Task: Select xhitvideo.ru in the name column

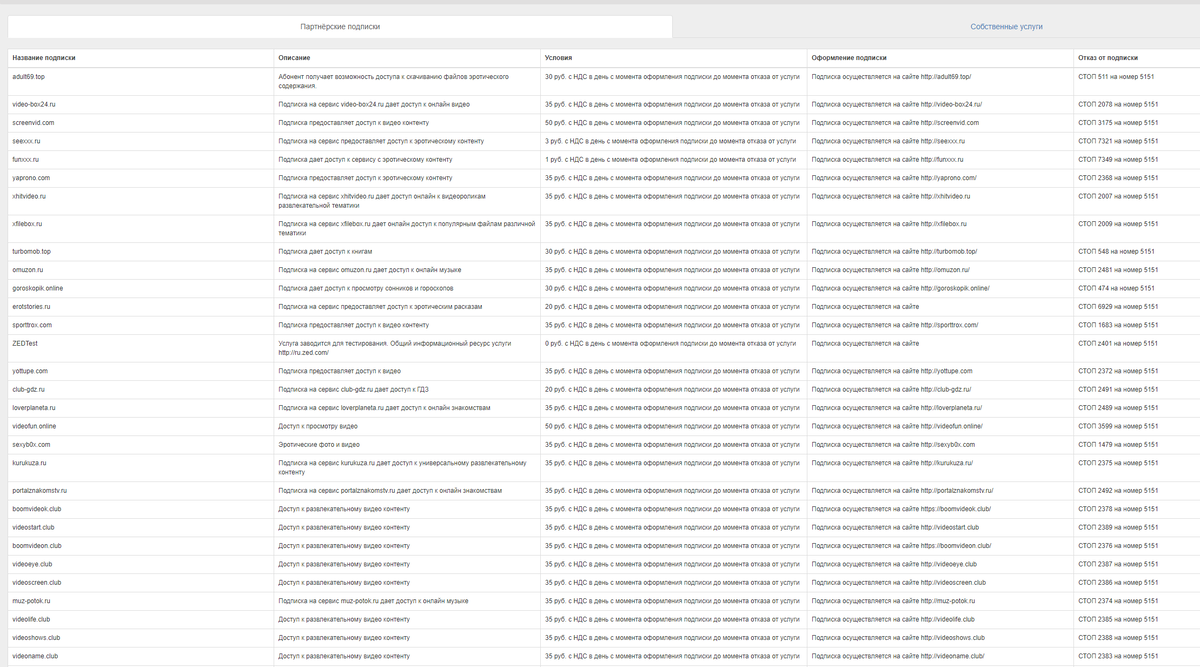Action: 29,196
